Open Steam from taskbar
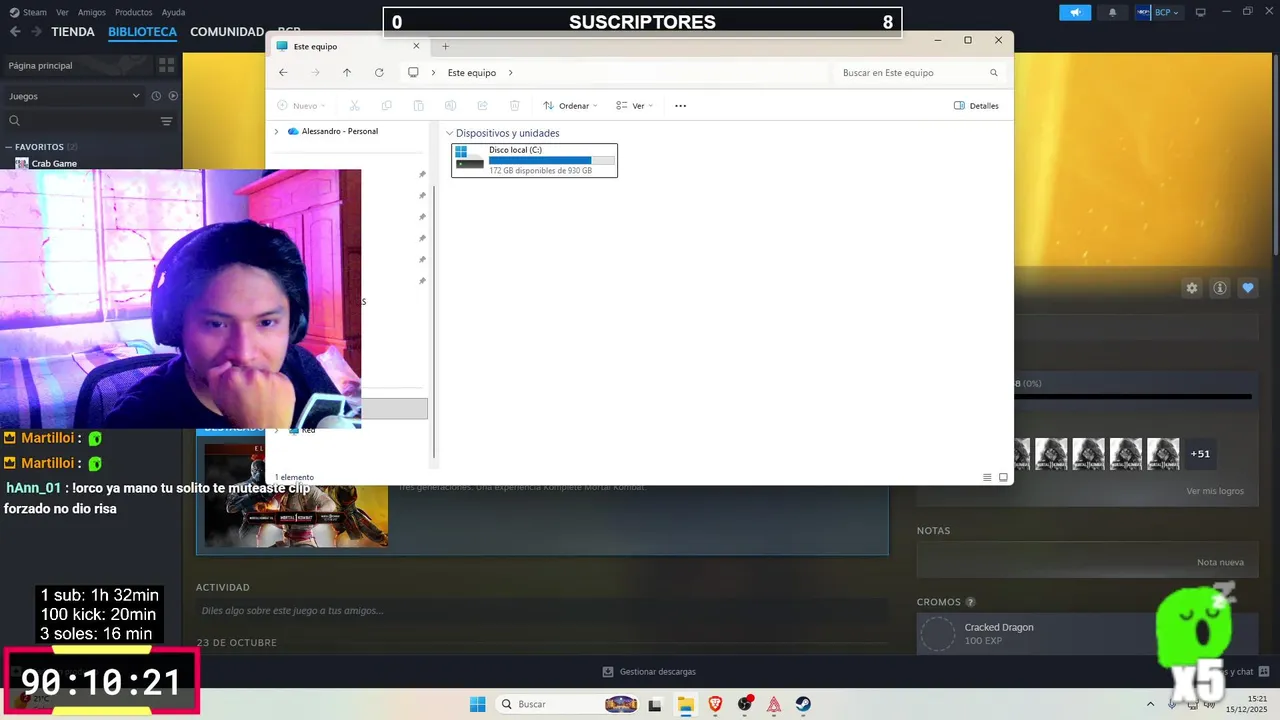 pyautogui.click(x=804, y=704)
